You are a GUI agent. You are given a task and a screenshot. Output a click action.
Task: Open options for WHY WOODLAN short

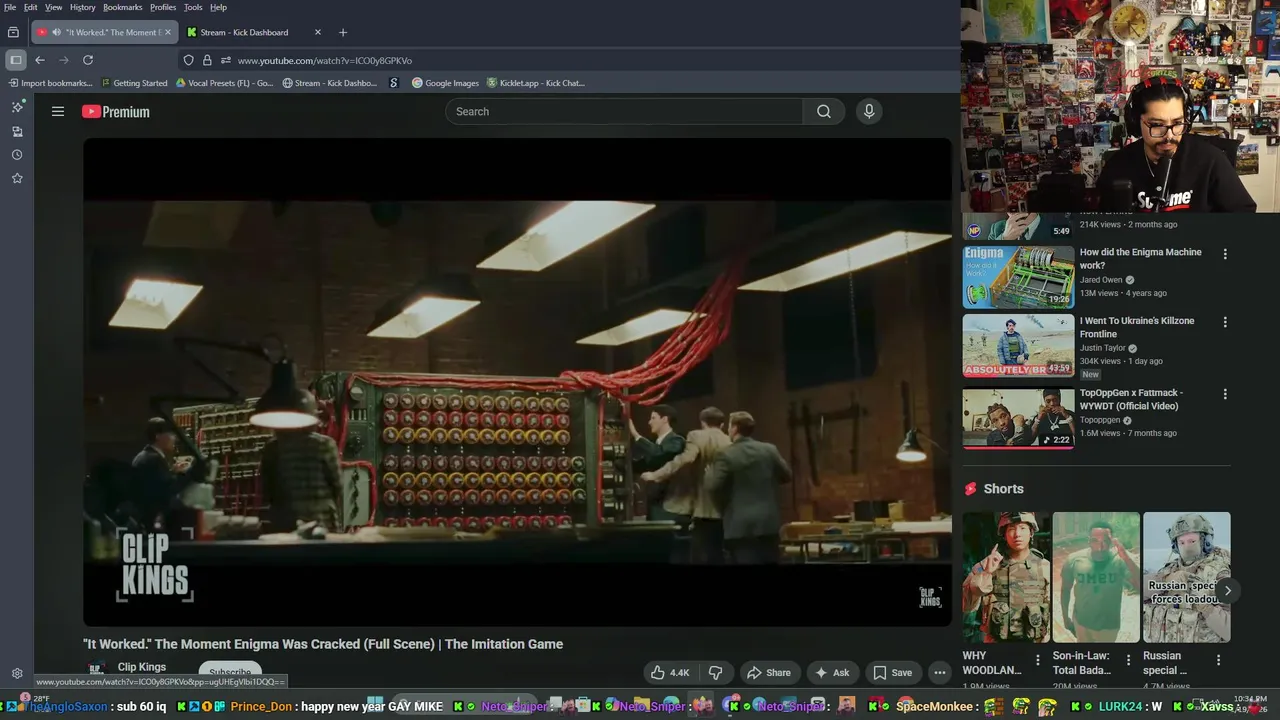click(1037, 660)
